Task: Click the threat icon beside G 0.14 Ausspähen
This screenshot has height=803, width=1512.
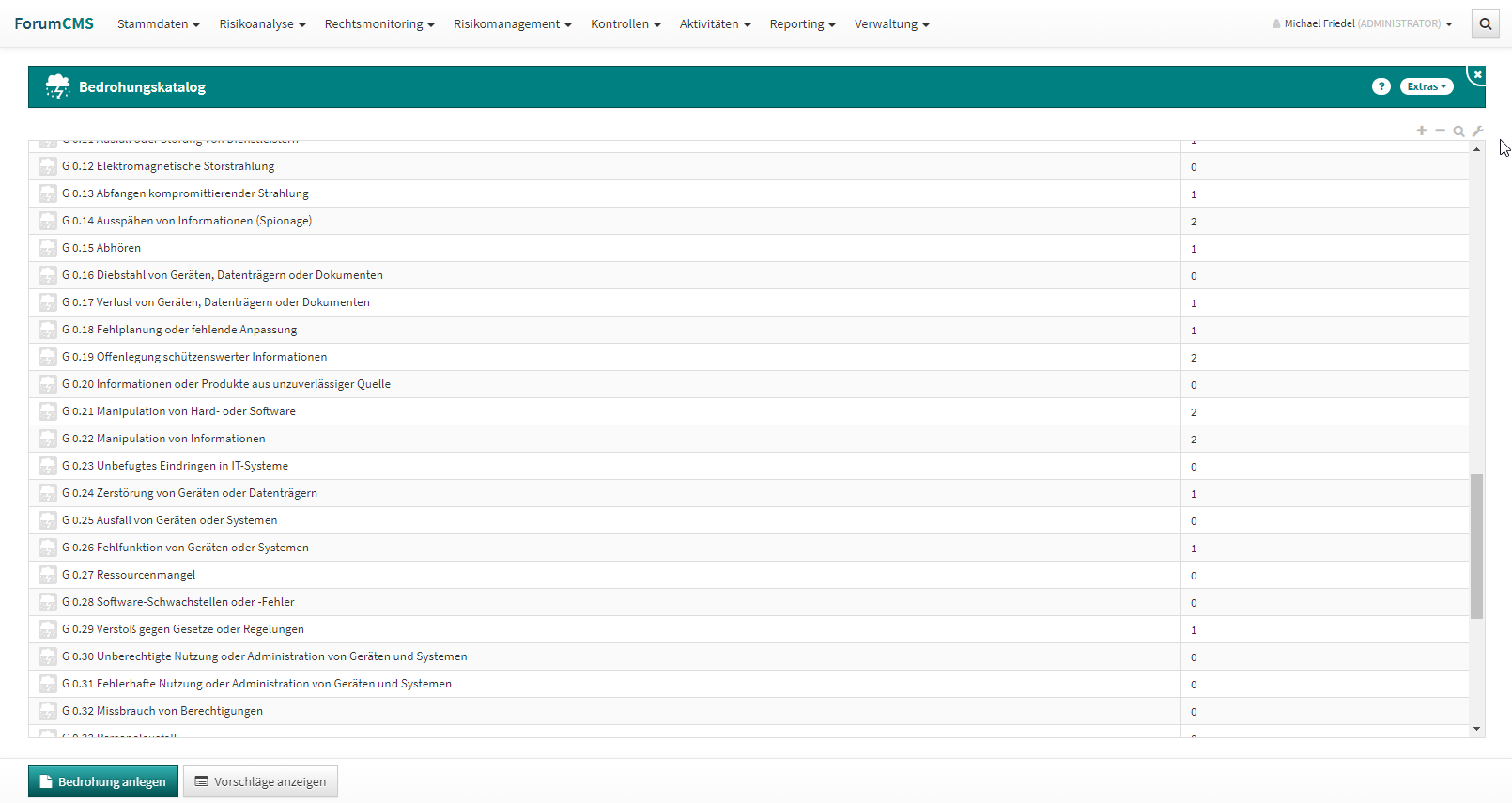Action: [48, 221]
